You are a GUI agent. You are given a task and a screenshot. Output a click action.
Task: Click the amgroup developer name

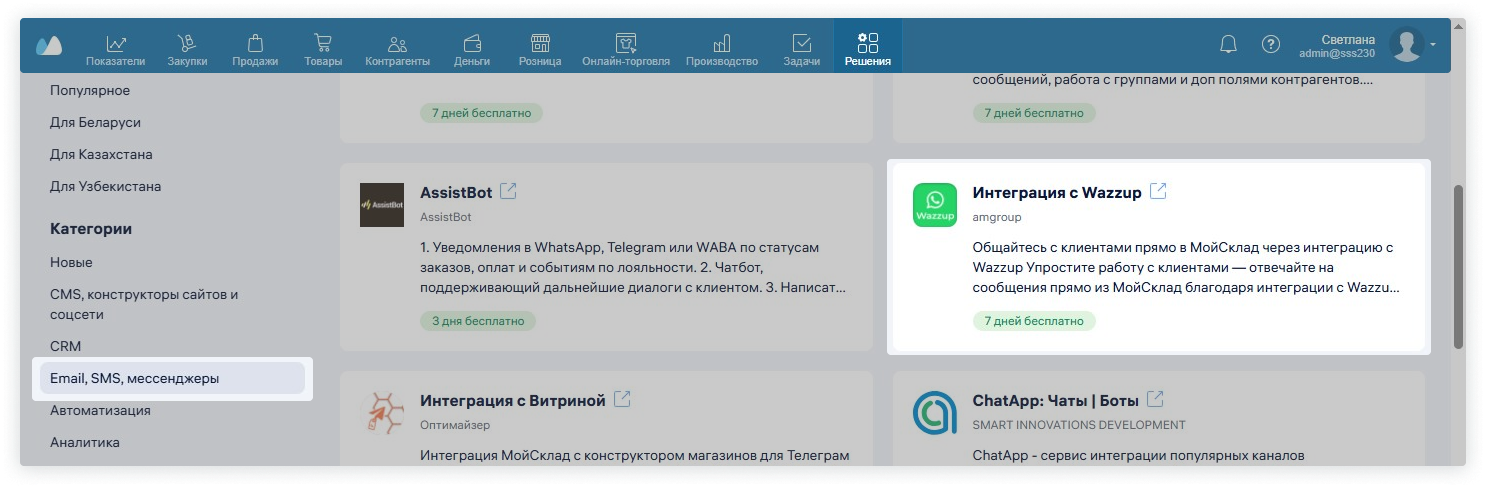coord(997,217)
